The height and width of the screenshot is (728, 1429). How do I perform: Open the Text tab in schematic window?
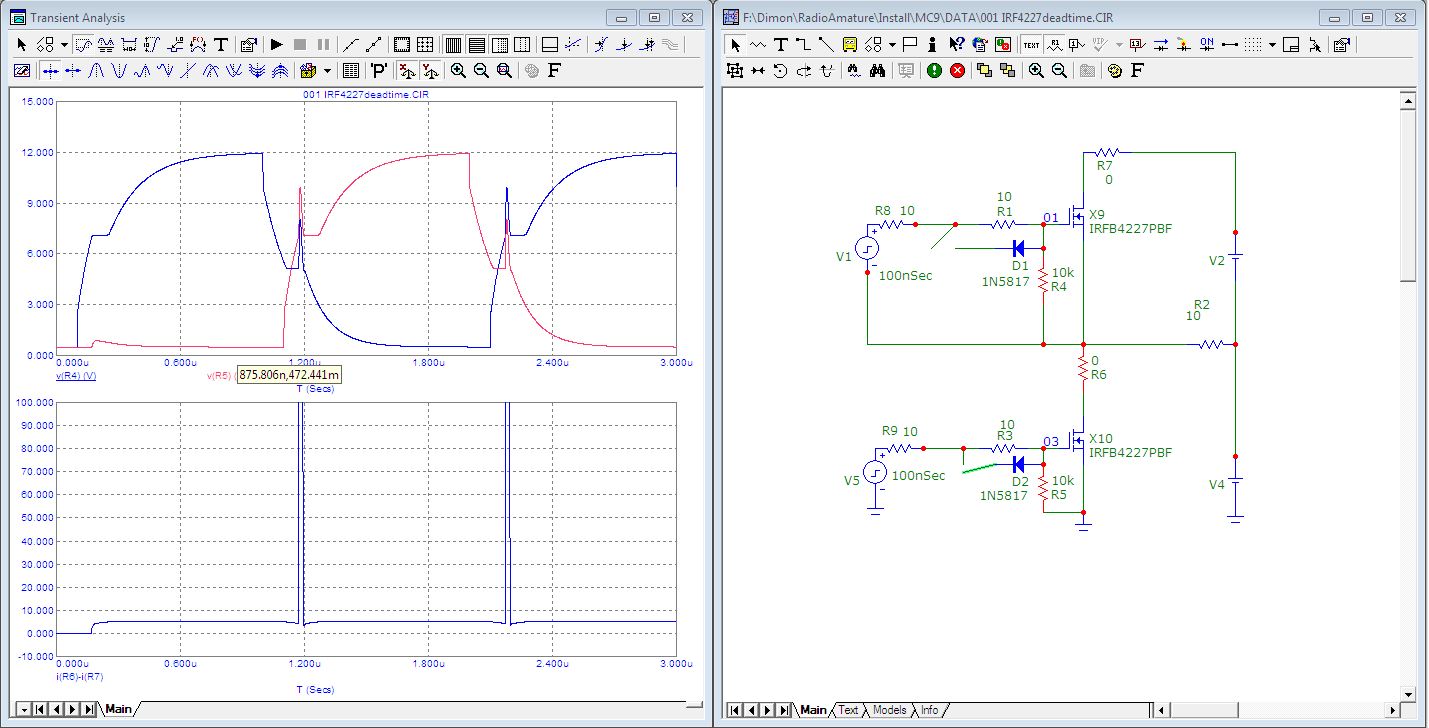pyautogui.click(x=848, y=710)
